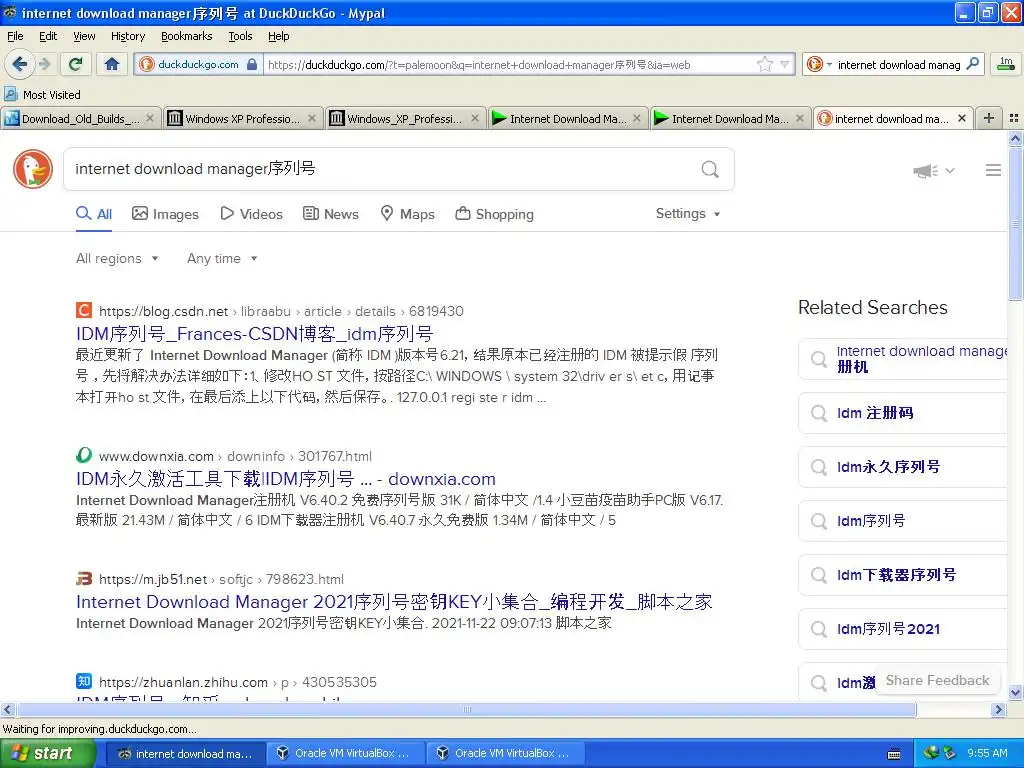Click the jb51.net site favicon

pyautogui.click(x=84, y=579)
